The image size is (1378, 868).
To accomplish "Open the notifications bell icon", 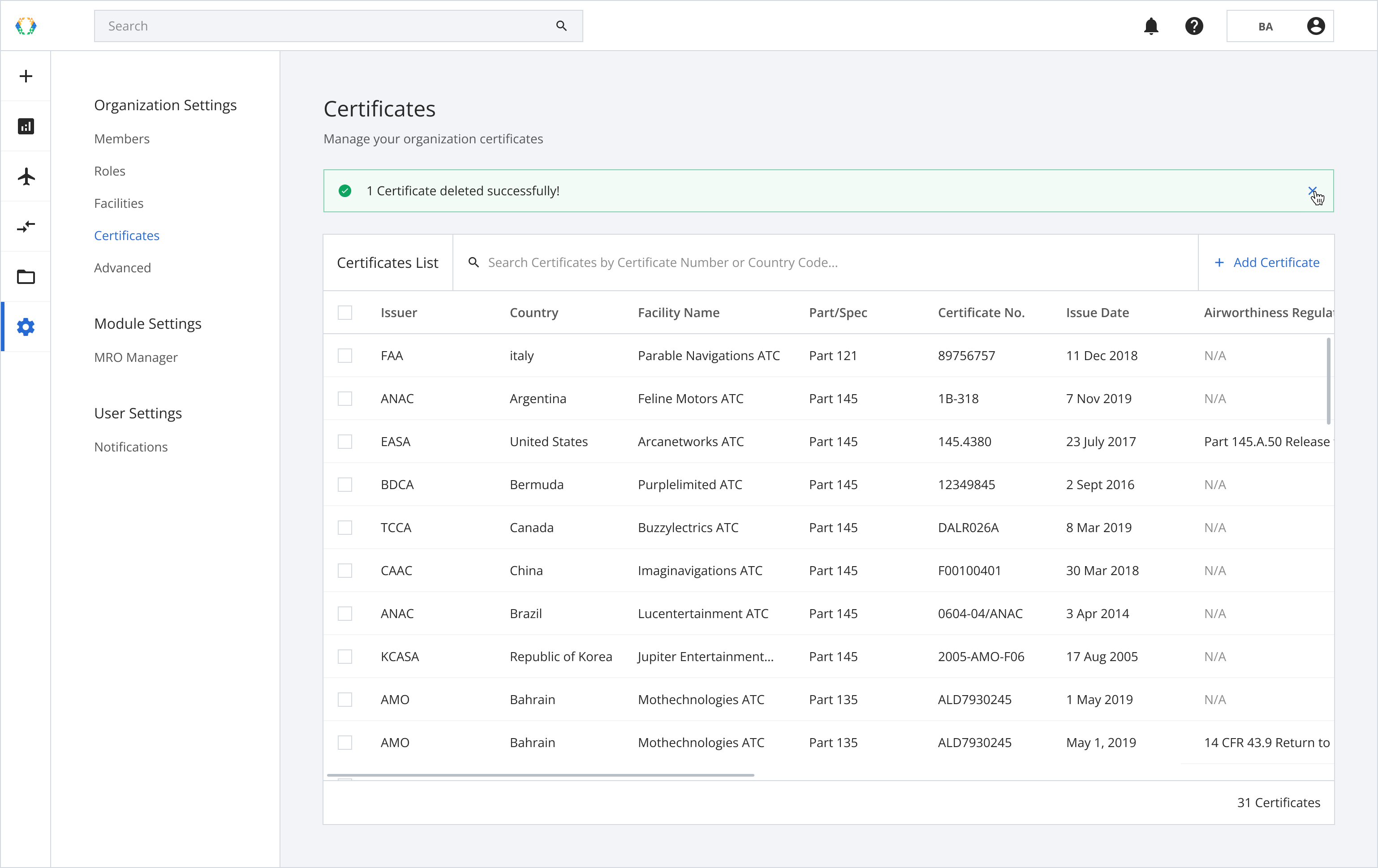I will click(x=1151, y=26).
